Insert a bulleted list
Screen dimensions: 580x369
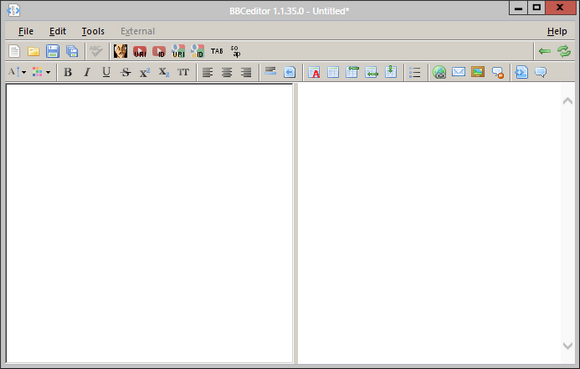[415, 72]
